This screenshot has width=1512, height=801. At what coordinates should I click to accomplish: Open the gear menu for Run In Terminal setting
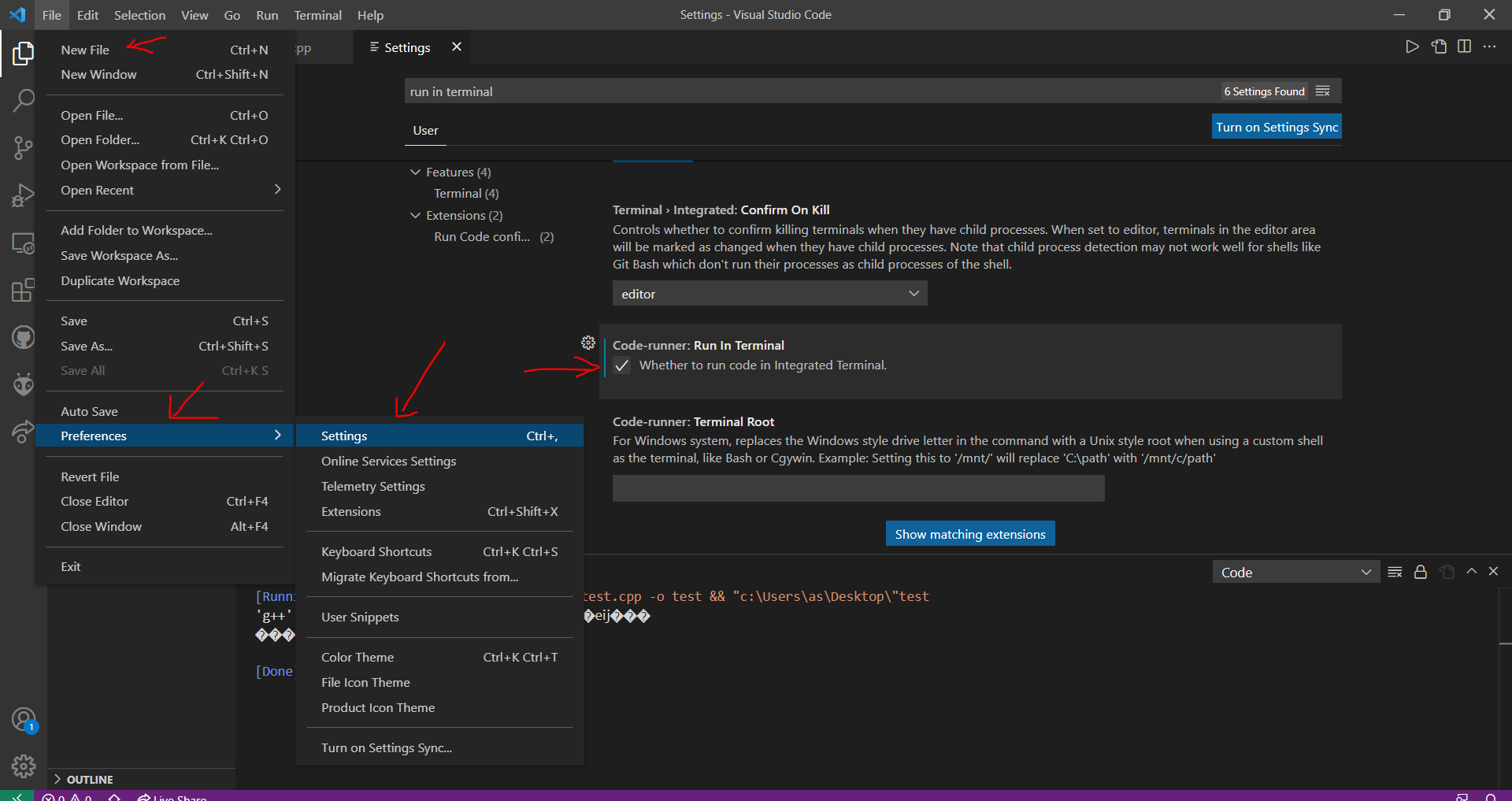click(x=588, y=343)
